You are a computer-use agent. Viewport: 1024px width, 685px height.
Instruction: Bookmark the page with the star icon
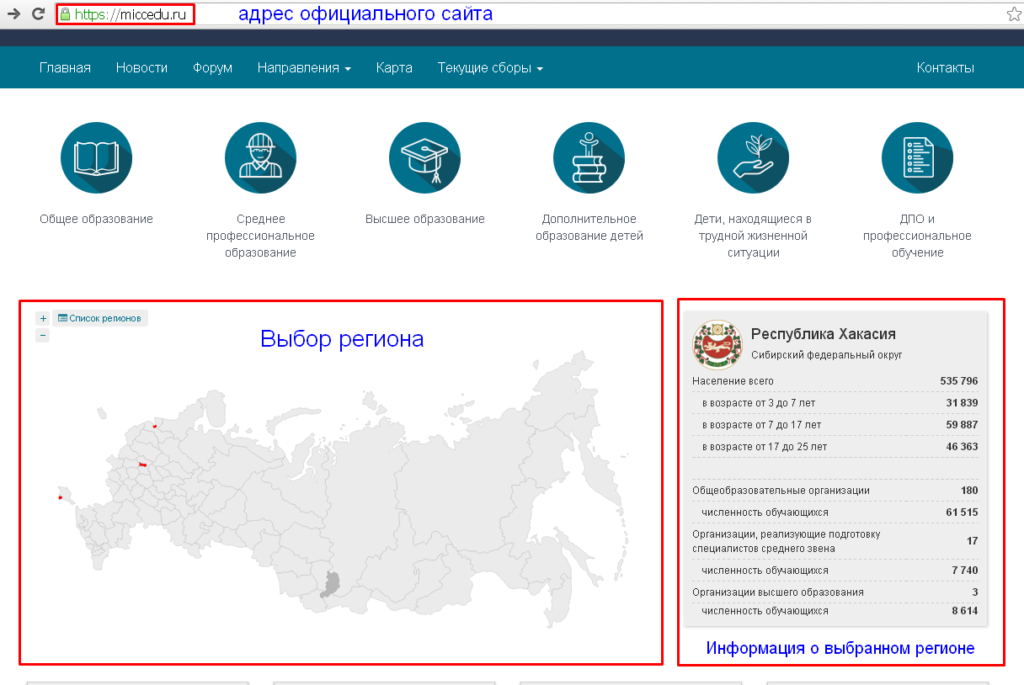(x=1013, y=15)
